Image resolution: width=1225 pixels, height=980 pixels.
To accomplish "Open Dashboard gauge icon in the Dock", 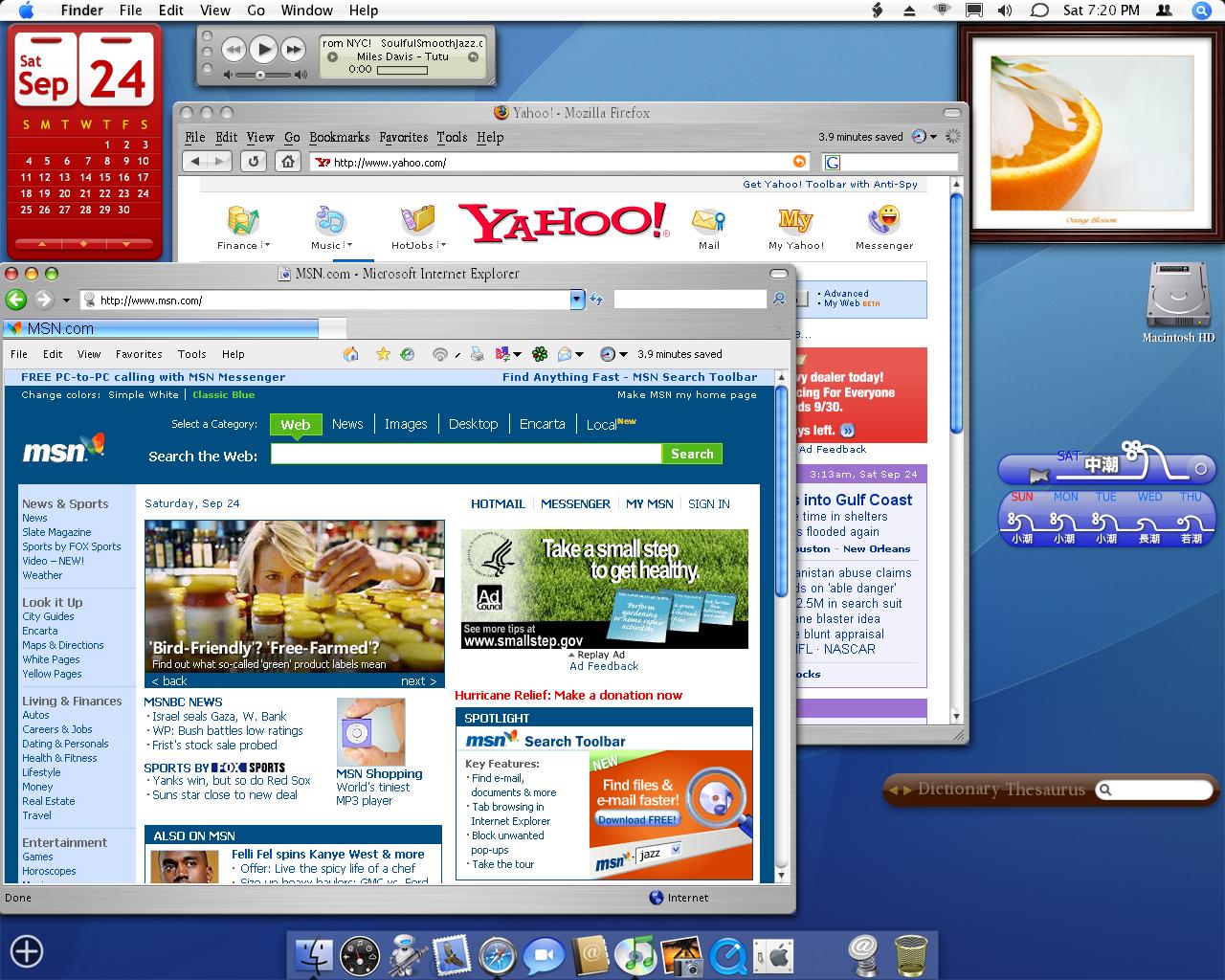I will point(360,955).
